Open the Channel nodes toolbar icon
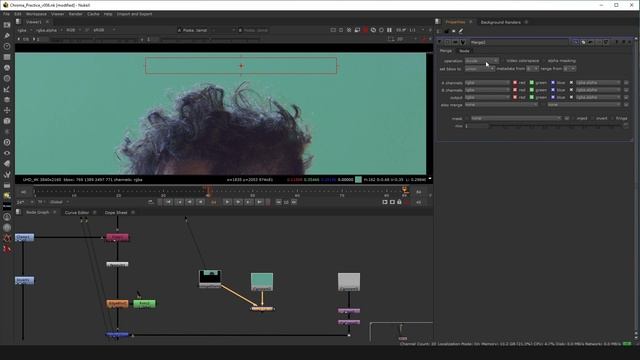 (7, 57)
